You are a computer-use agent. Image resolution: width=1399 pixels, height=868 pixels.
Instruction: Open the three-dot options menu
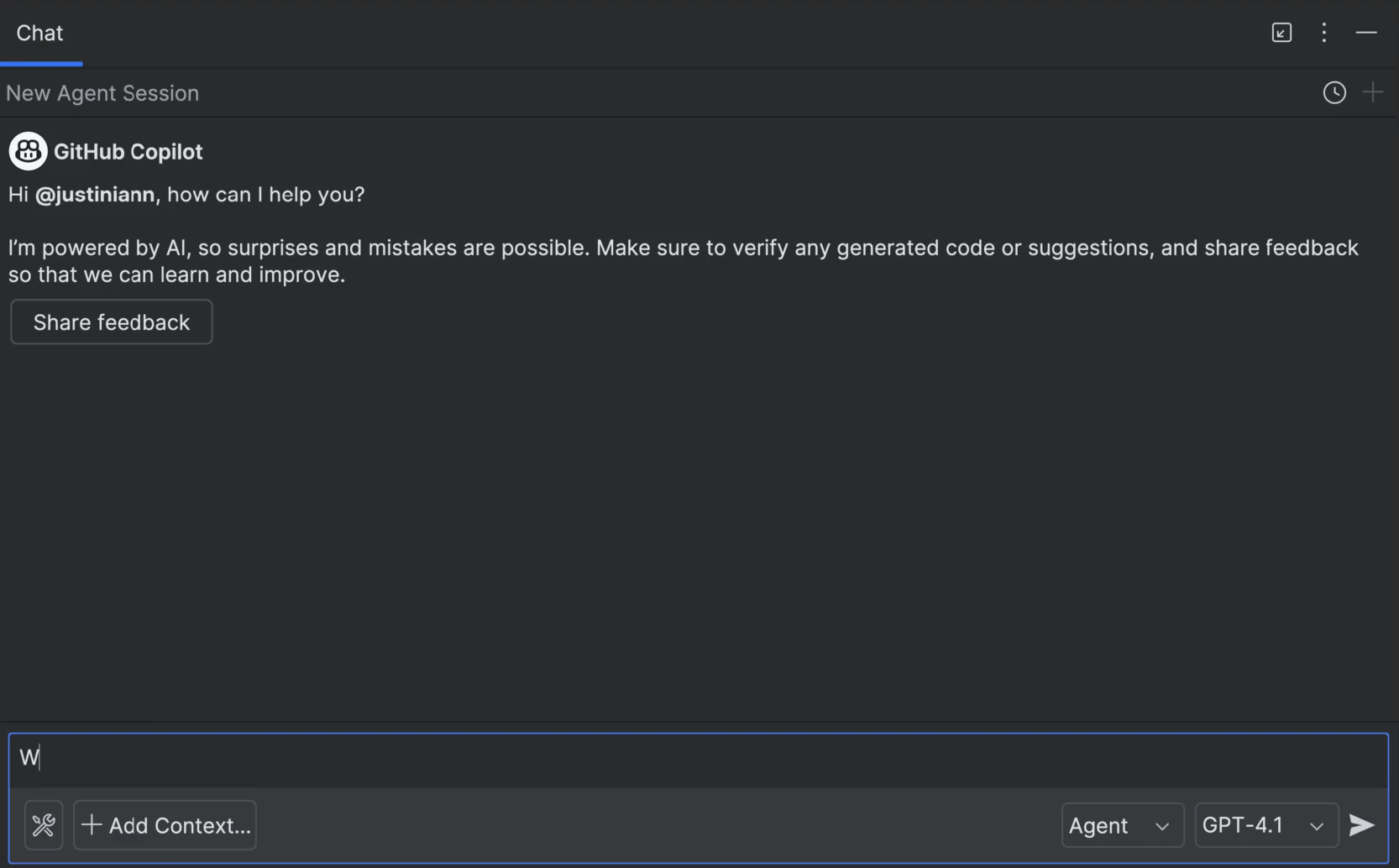point(1323,33)
